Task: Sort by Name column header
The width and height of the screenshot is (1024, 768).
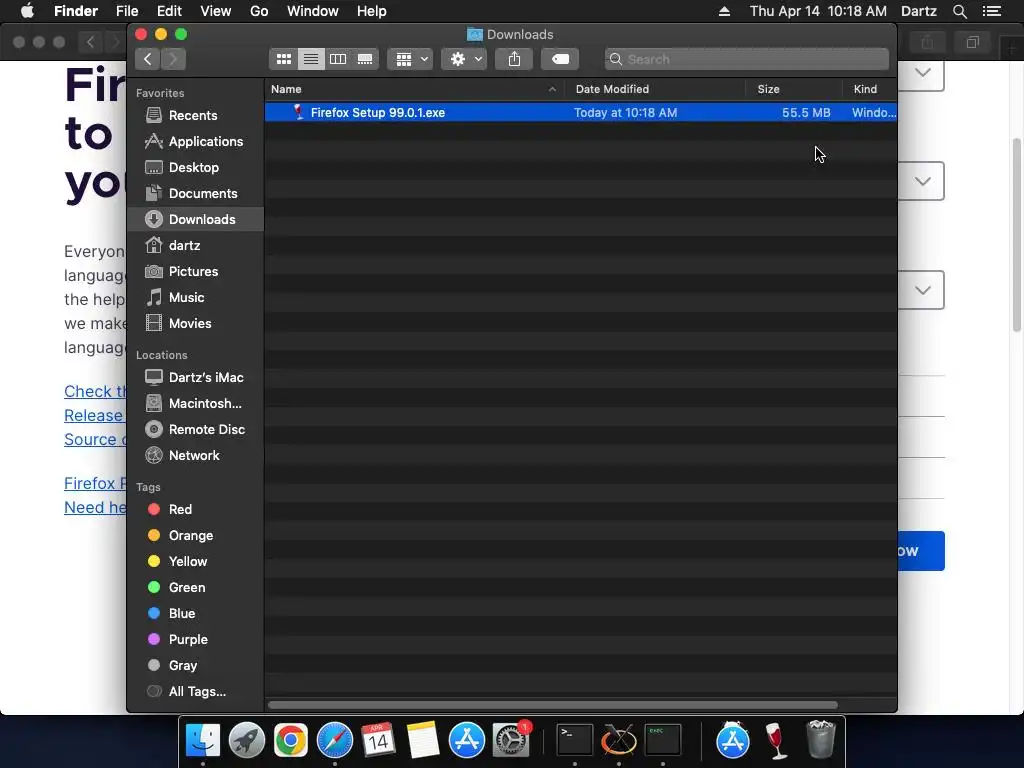Action: click(415, 89)
